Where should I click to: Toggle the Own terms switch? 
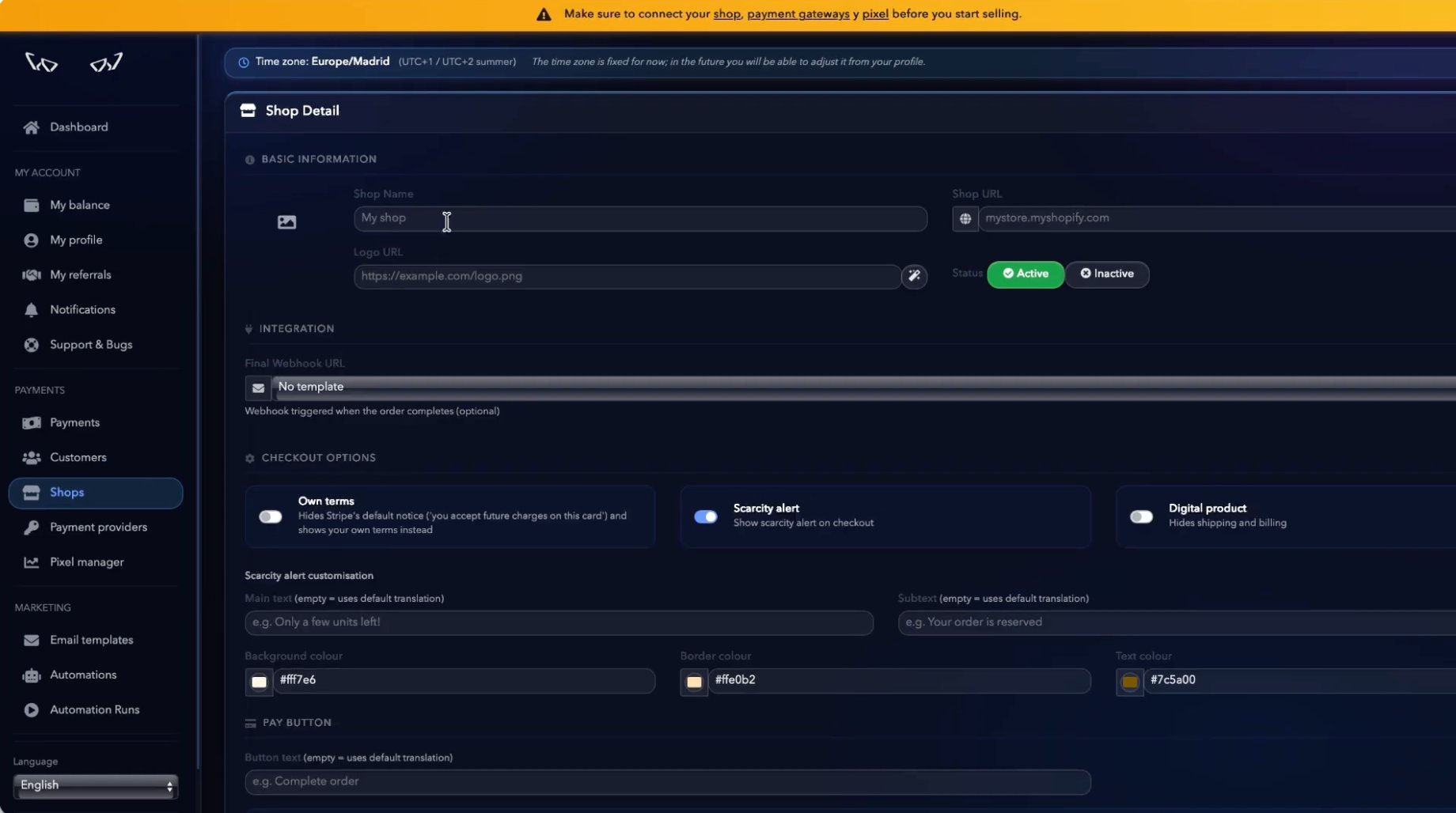(x=271, y=516)
